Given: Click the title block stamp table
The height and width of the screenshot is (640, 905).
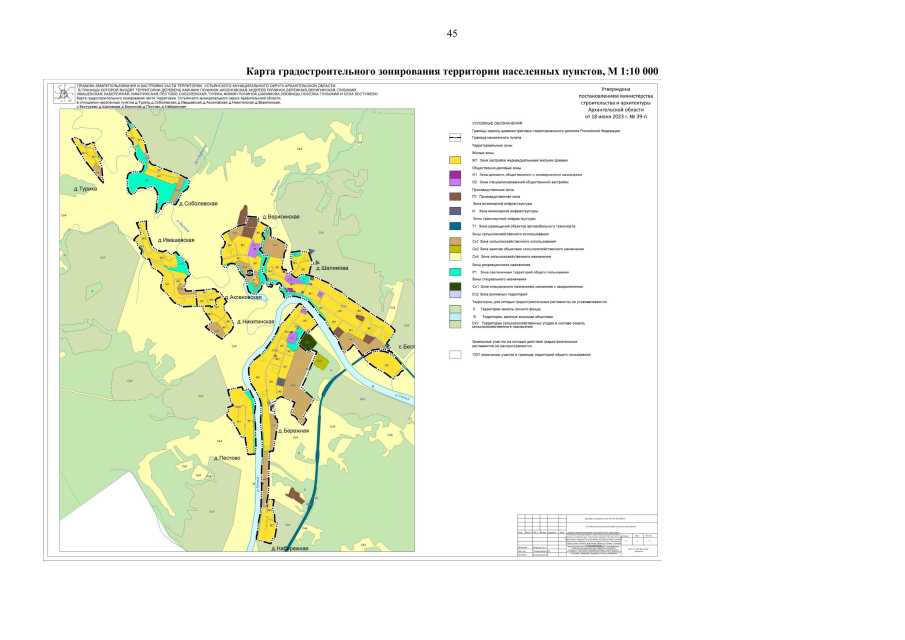Looking at the screenshot, I should pyautogui.click(x=587, y=536).
